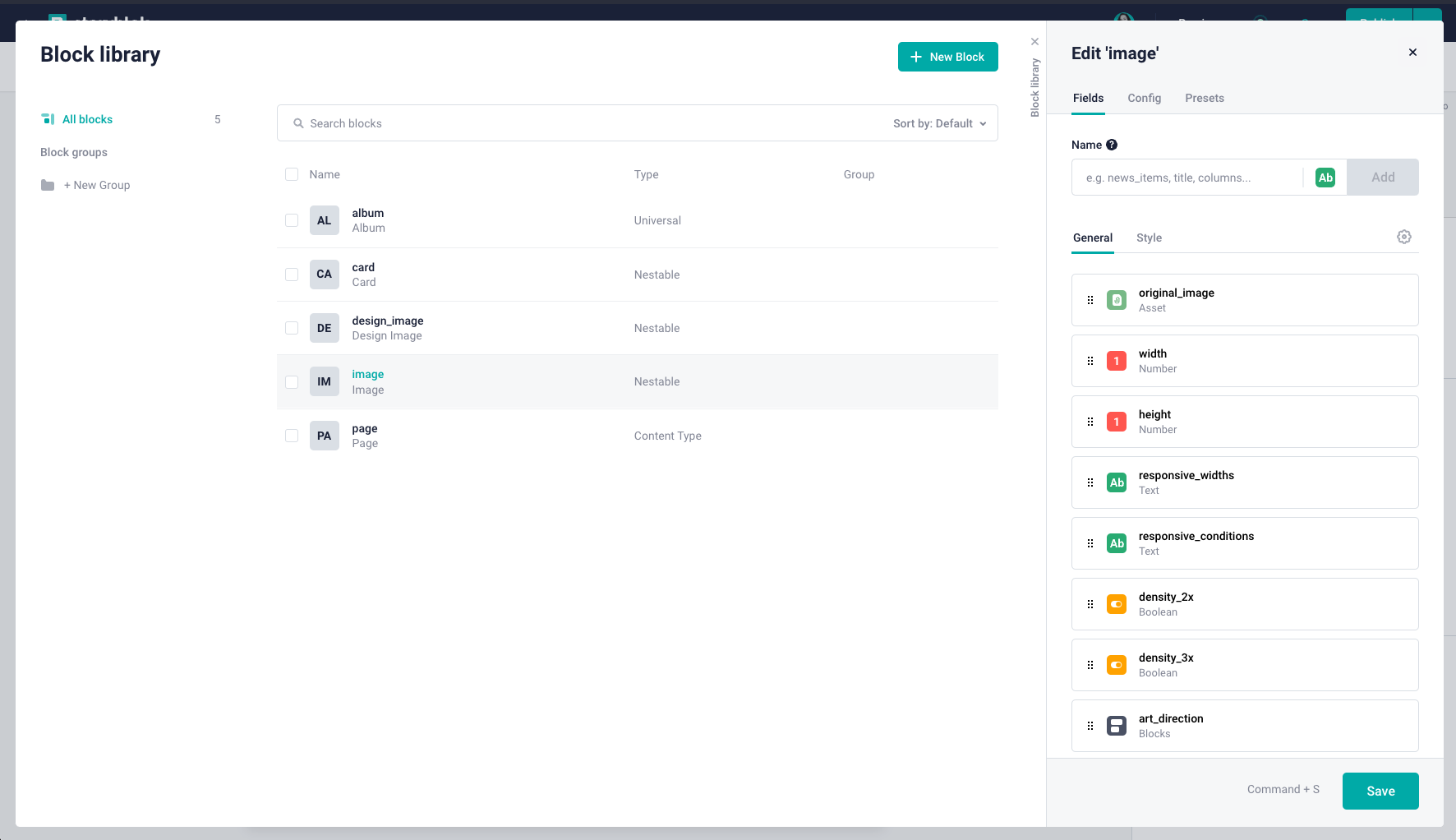Check the checkbox beside the album block

292,220
